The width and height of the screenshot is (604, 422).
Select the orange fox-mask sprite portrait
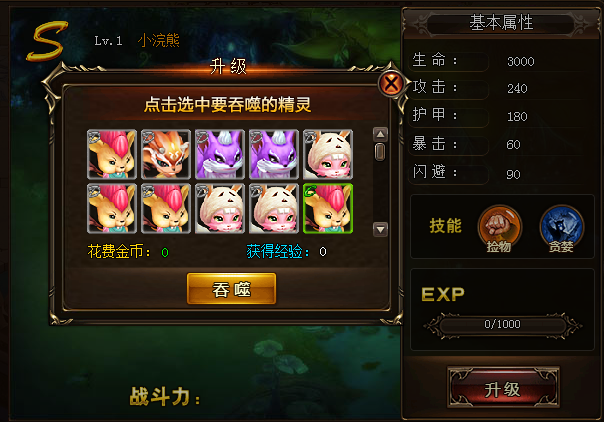click(x=166, y=154)
